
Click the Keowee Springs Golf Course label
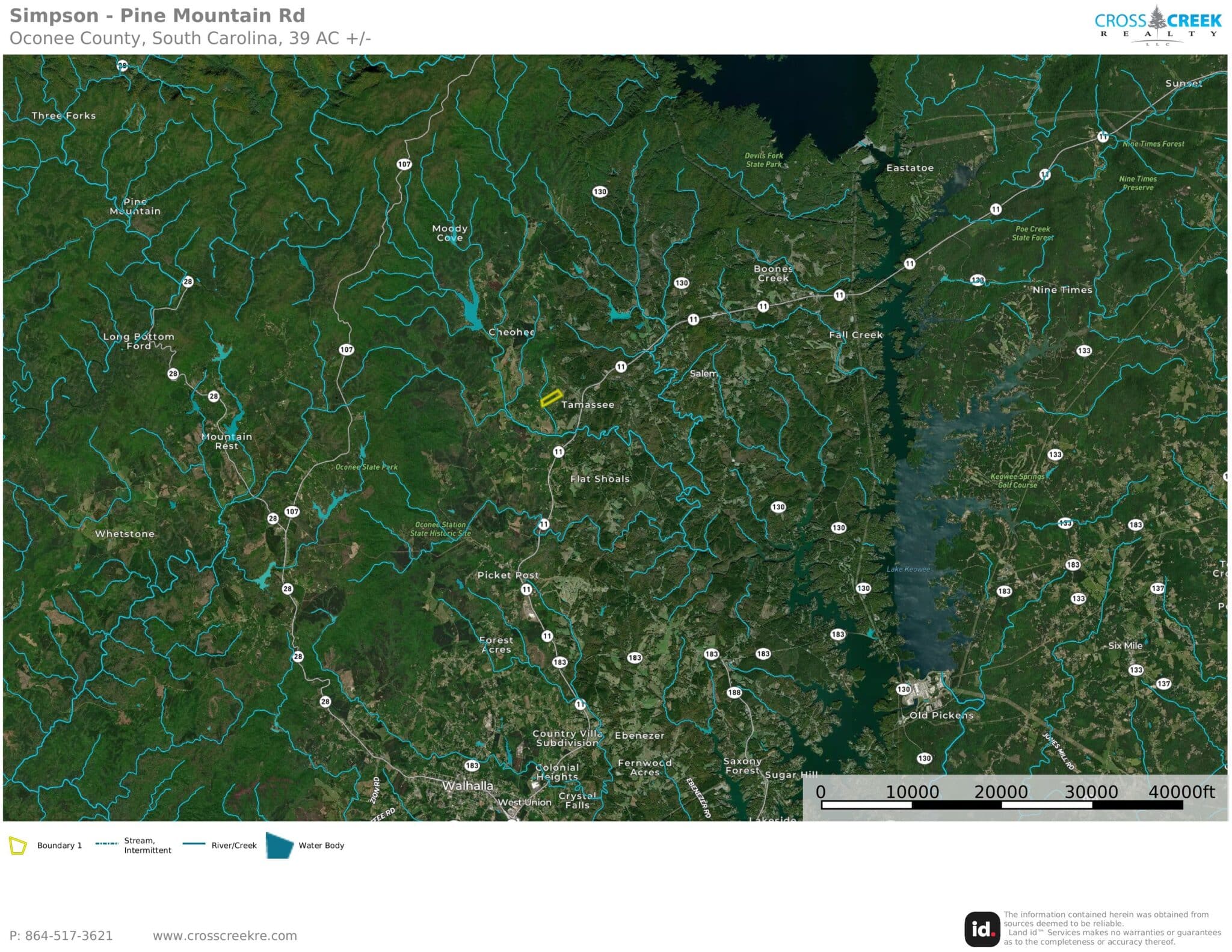[x=1017, y=481]
